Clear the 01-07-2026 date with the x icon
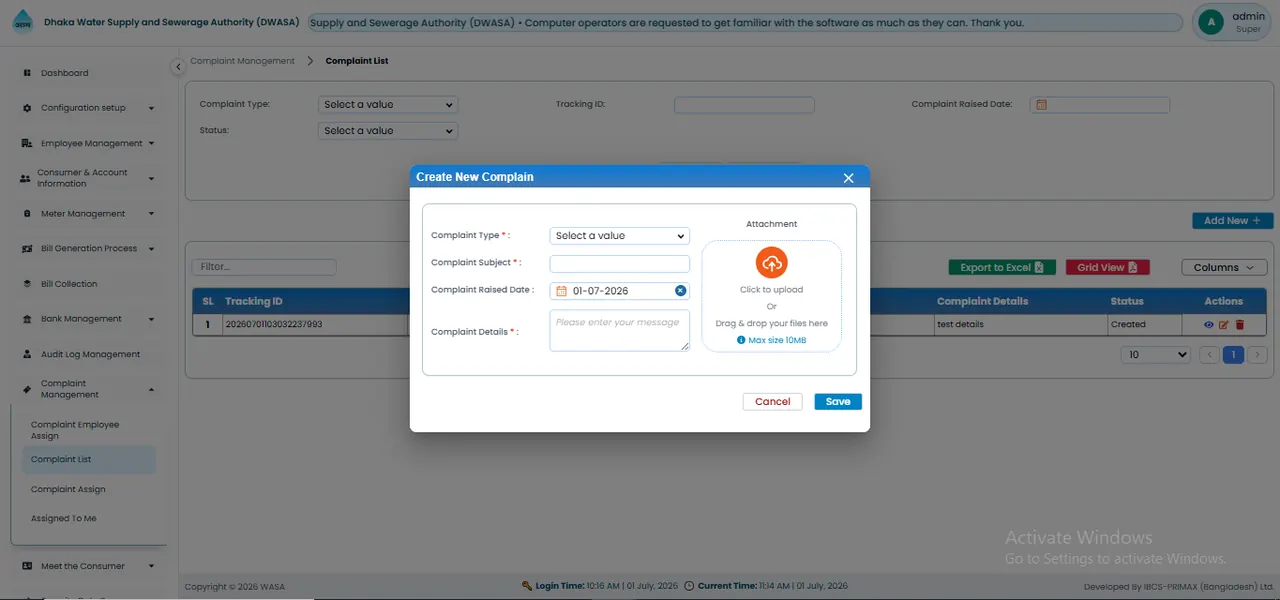The height and width of the screenshot is (600, 1280). [x=680, y=291]
